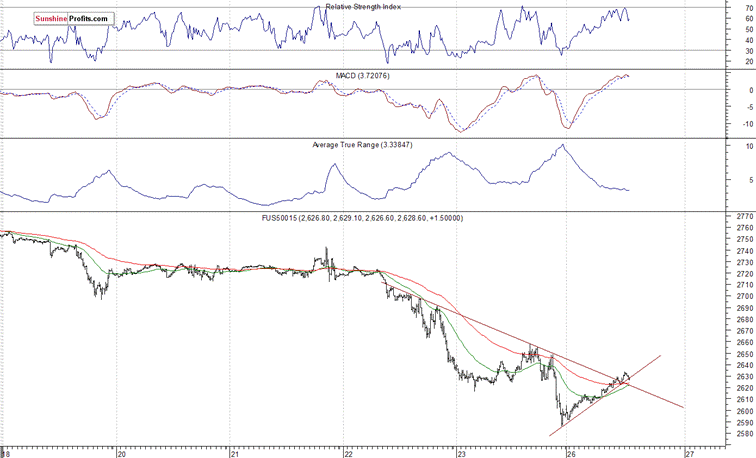Click the 2580 price axis label
This screenshot has height=458, width=756.
pyautogui.click(x=742, y=434)
